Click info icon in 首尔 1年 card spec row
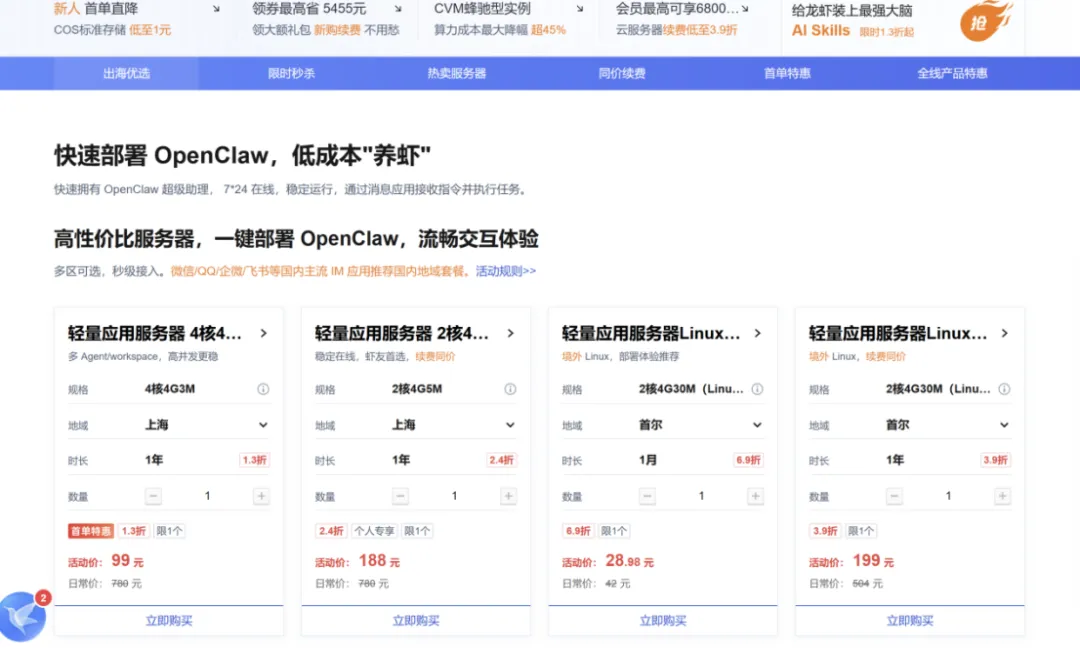This screenshot has width=1080, height=648. [1004, 389]
